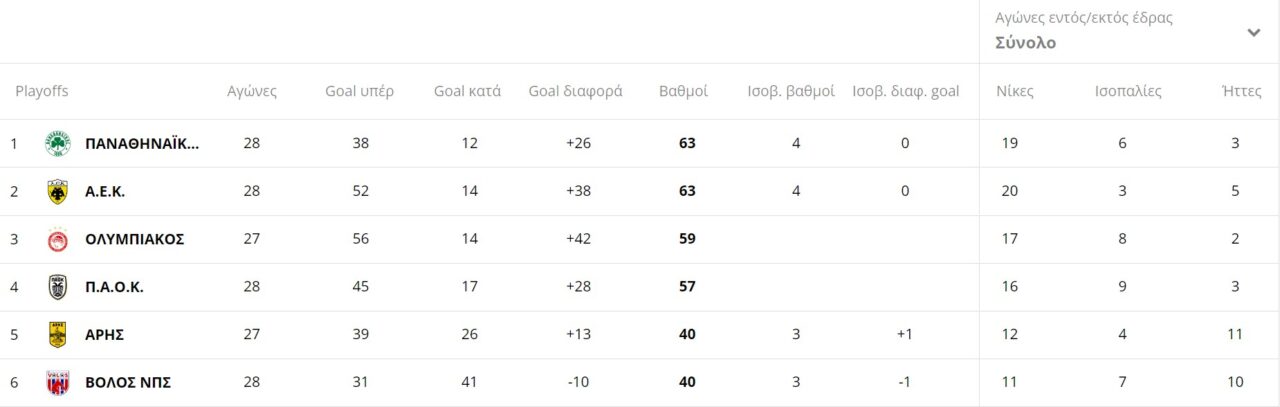This screenshot has width=1280, height=407.
Task: Sort by Goal κατά column header
Action: tap(467, 91)
